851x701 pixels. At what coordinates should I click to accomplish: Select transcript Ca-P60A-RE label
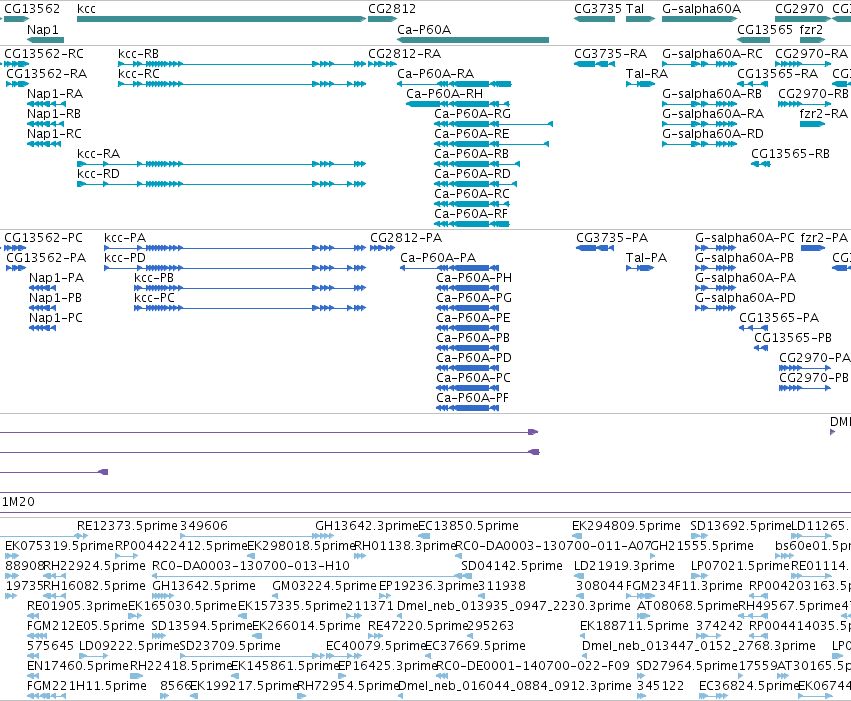pos(472,134)
